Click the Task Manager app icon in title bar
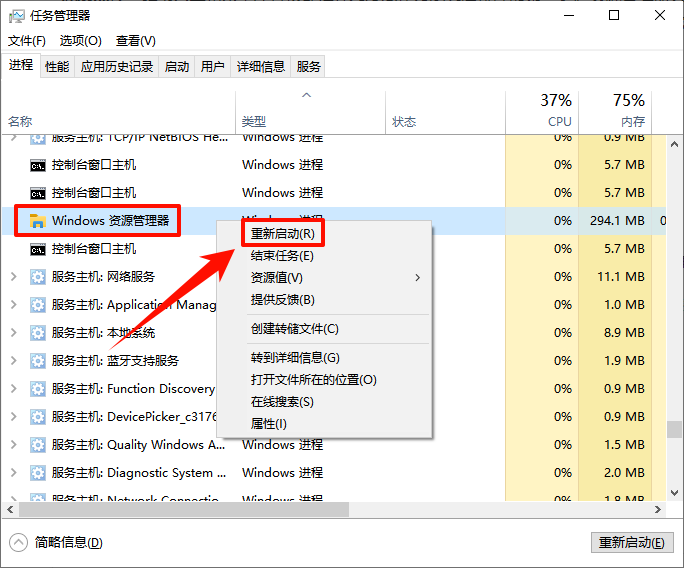The image size is (684, 568). [x=17, y=16]
